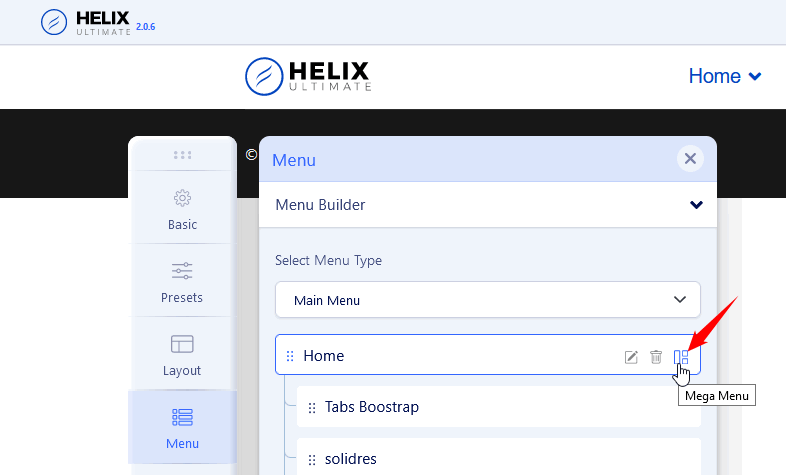The height and width of the screenshot is (475, 786).
Task: Click the Home item drag handle
Action: coord(290,356)
